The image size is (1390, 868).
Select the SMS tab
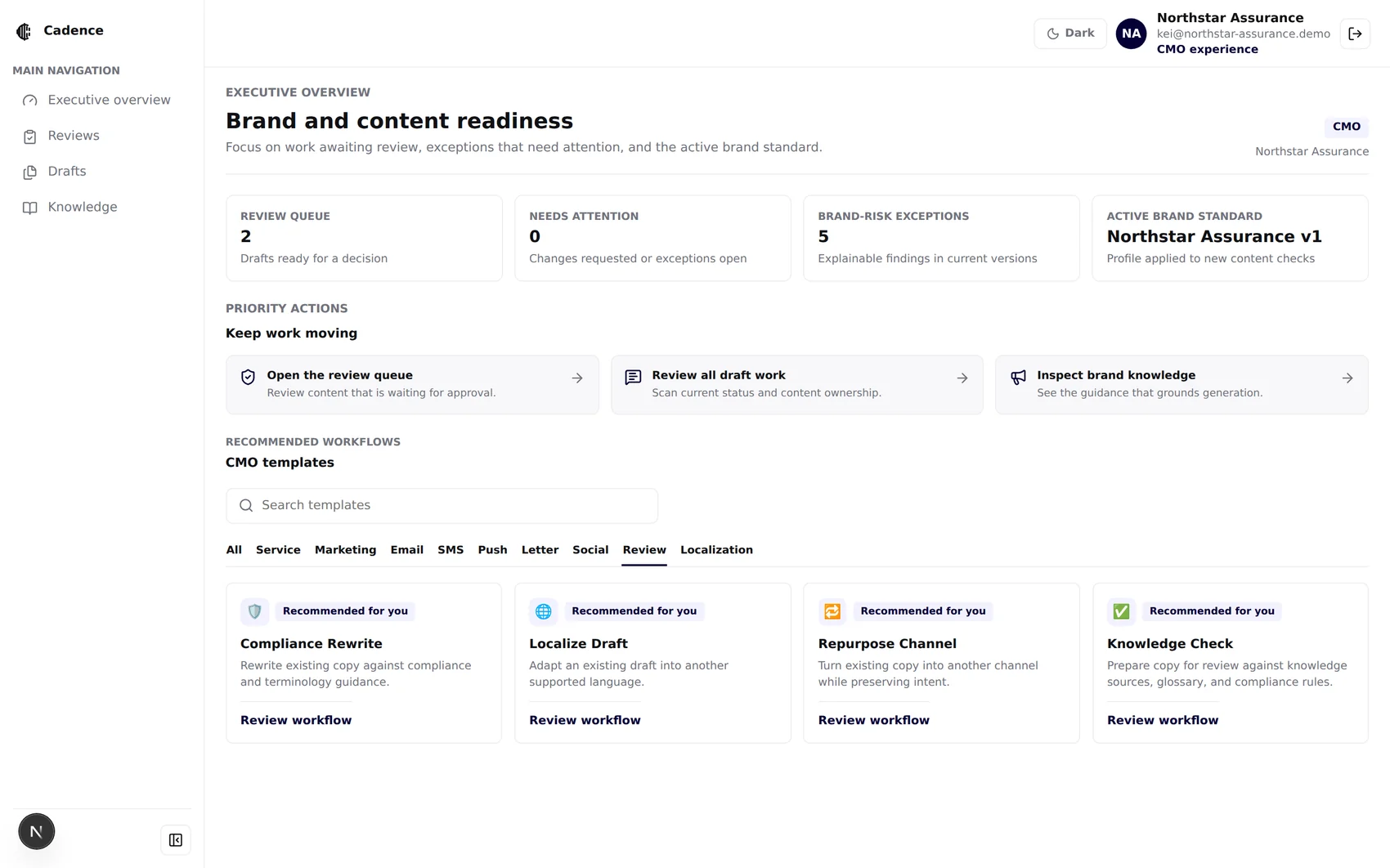pyautogui.click(x=451, y=550)
